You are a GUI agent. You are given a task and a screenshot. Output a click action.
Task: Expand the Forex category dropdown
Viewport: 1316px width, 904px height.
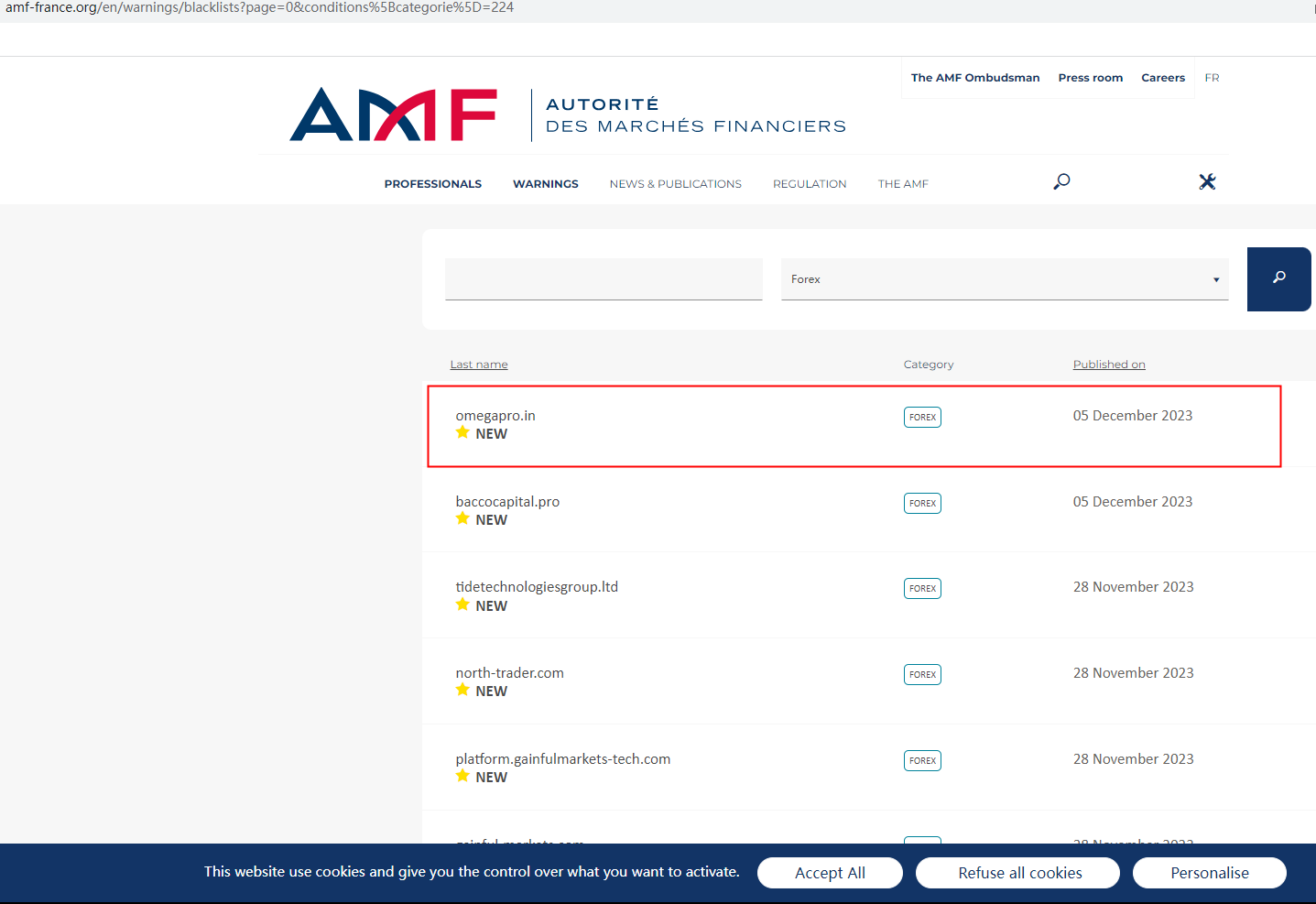tap(1005, 279)
